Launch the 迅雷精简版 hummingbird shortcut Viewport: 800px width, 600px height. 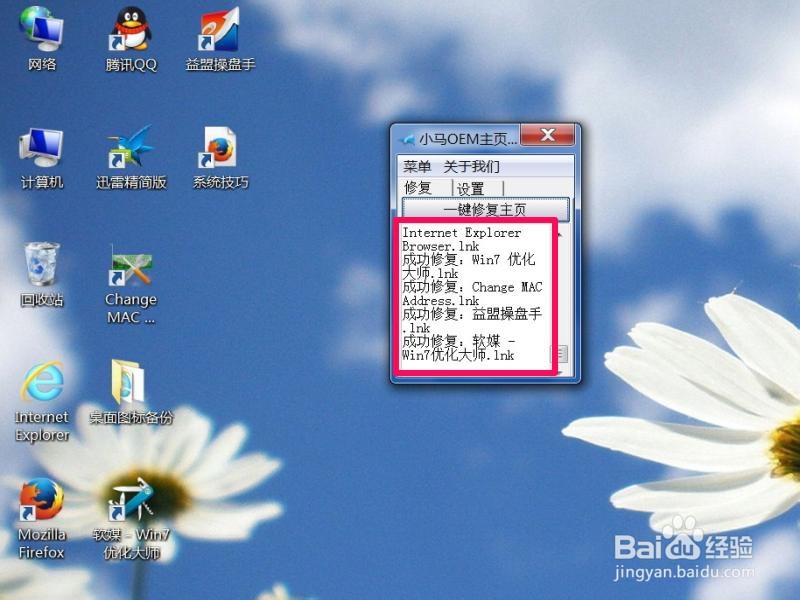coord(131,158)
